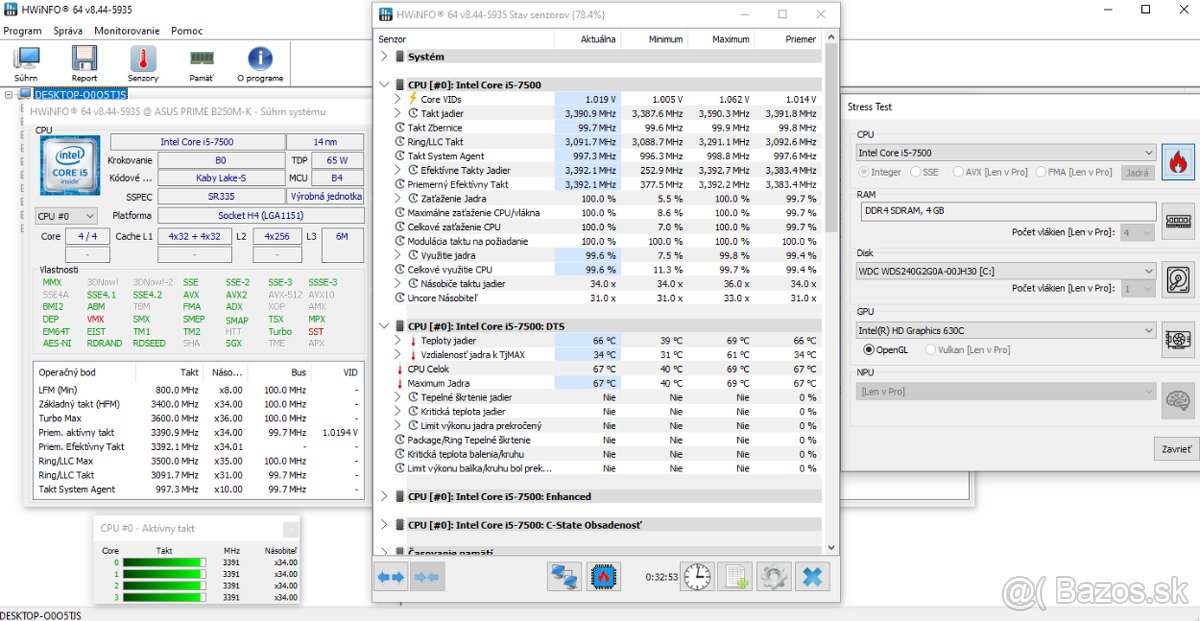Expand the Teploty jadier row
This screenshot has height=621, width=1200.
click(x=397, y=341)
